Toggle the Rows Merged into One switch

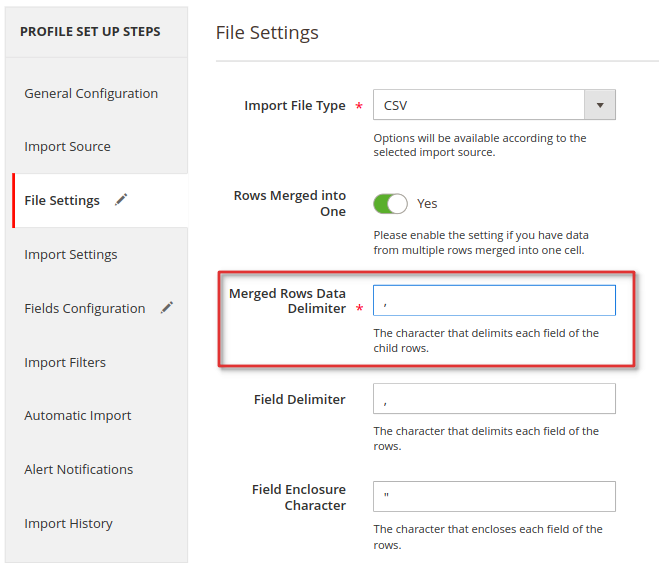(x=390, y=204)
